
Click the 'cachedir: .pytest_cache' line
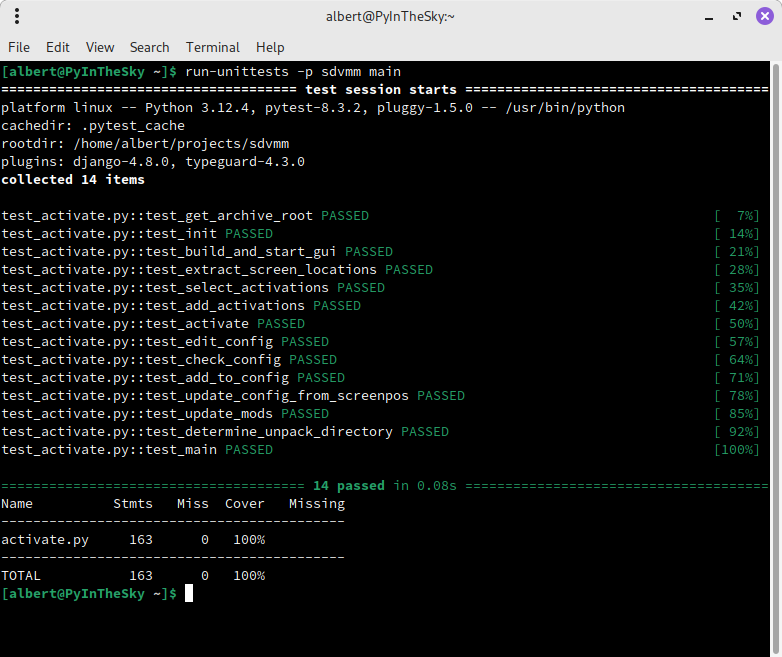coord(93,126)
